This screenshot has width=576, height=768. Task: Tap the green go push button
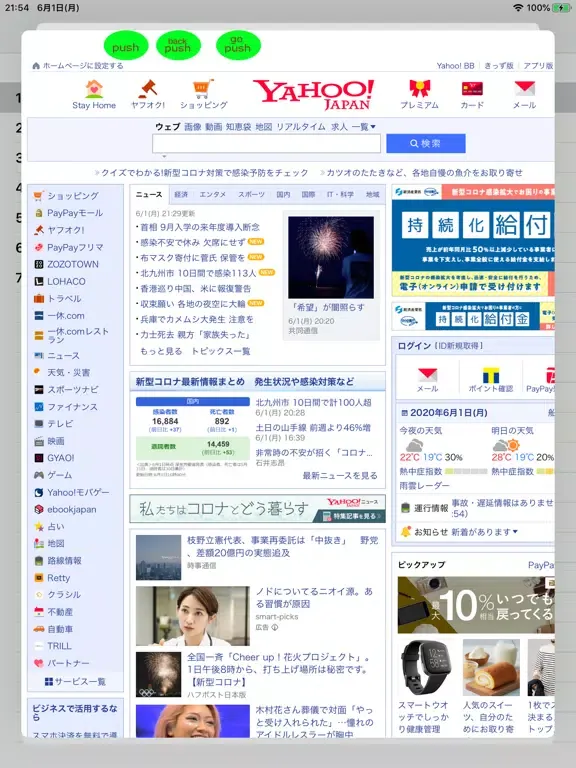click(x=238, y=46)
